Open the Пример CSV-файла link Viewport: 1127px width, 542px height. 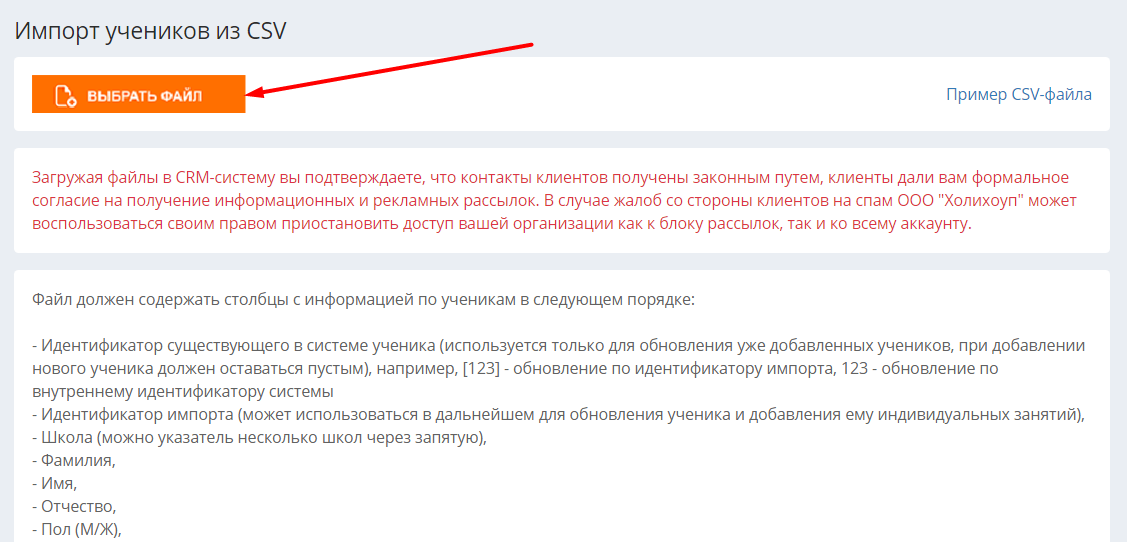[1019, 94]
